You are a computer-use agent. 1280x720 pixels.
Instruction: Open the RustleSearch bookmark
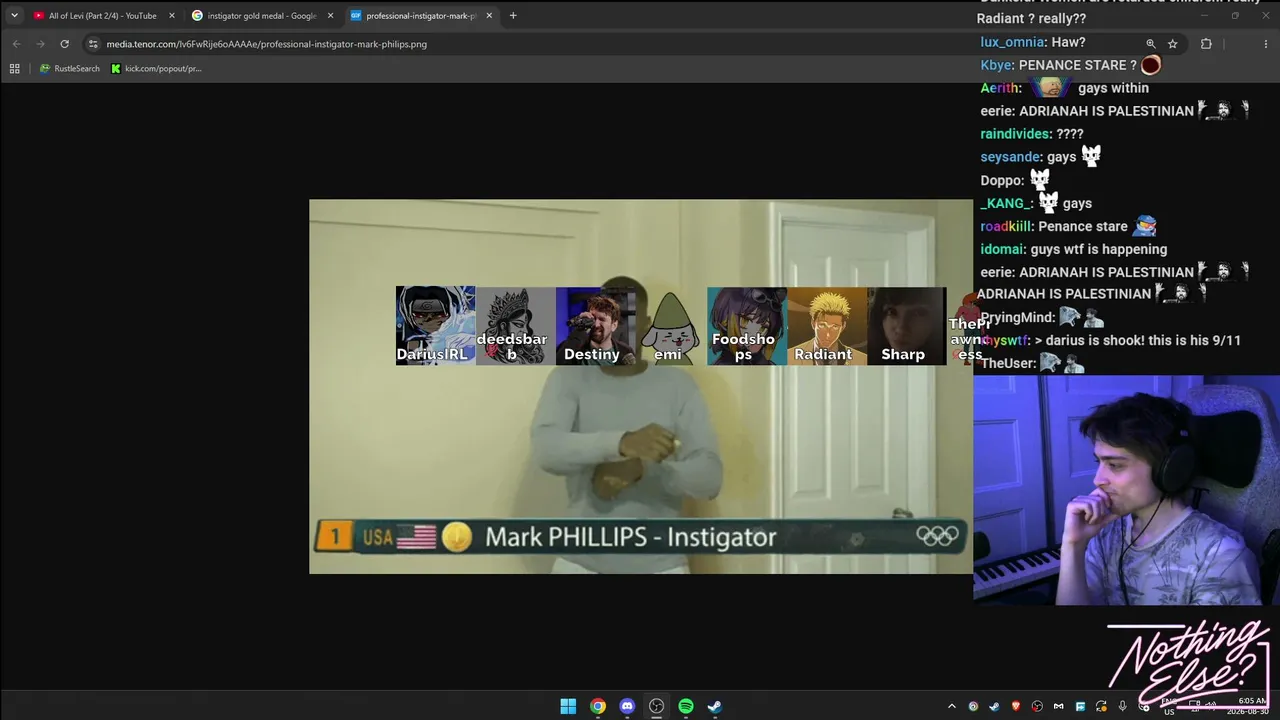click(x=69, y=68)
